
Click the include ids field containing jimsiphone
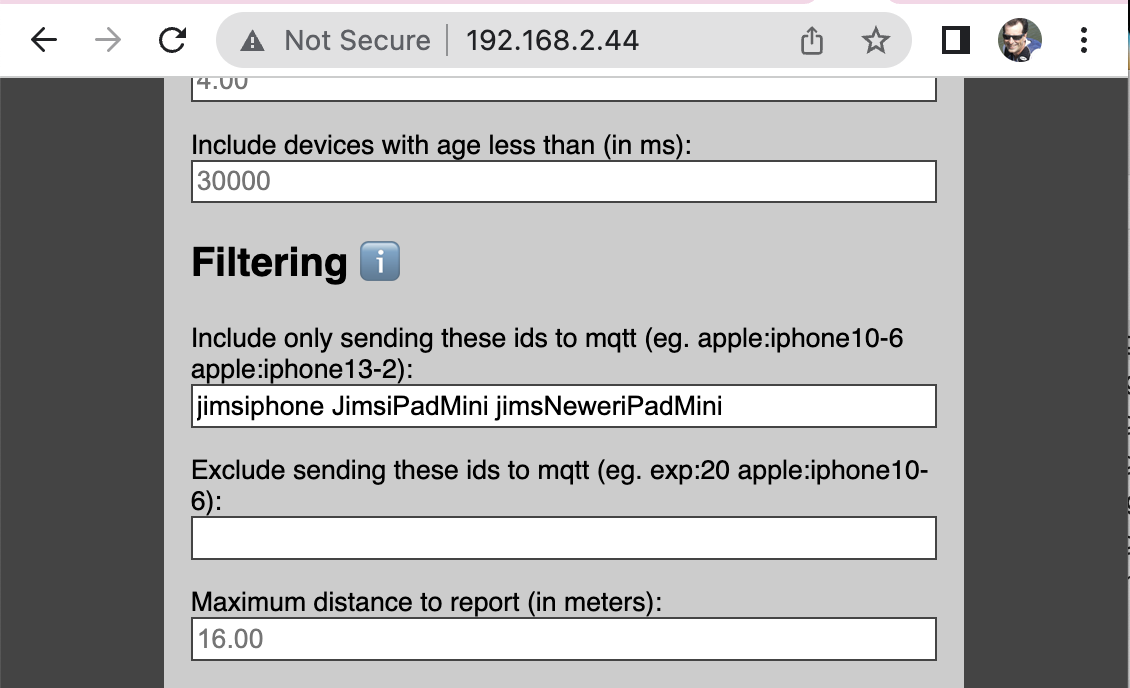coord(563,406)
